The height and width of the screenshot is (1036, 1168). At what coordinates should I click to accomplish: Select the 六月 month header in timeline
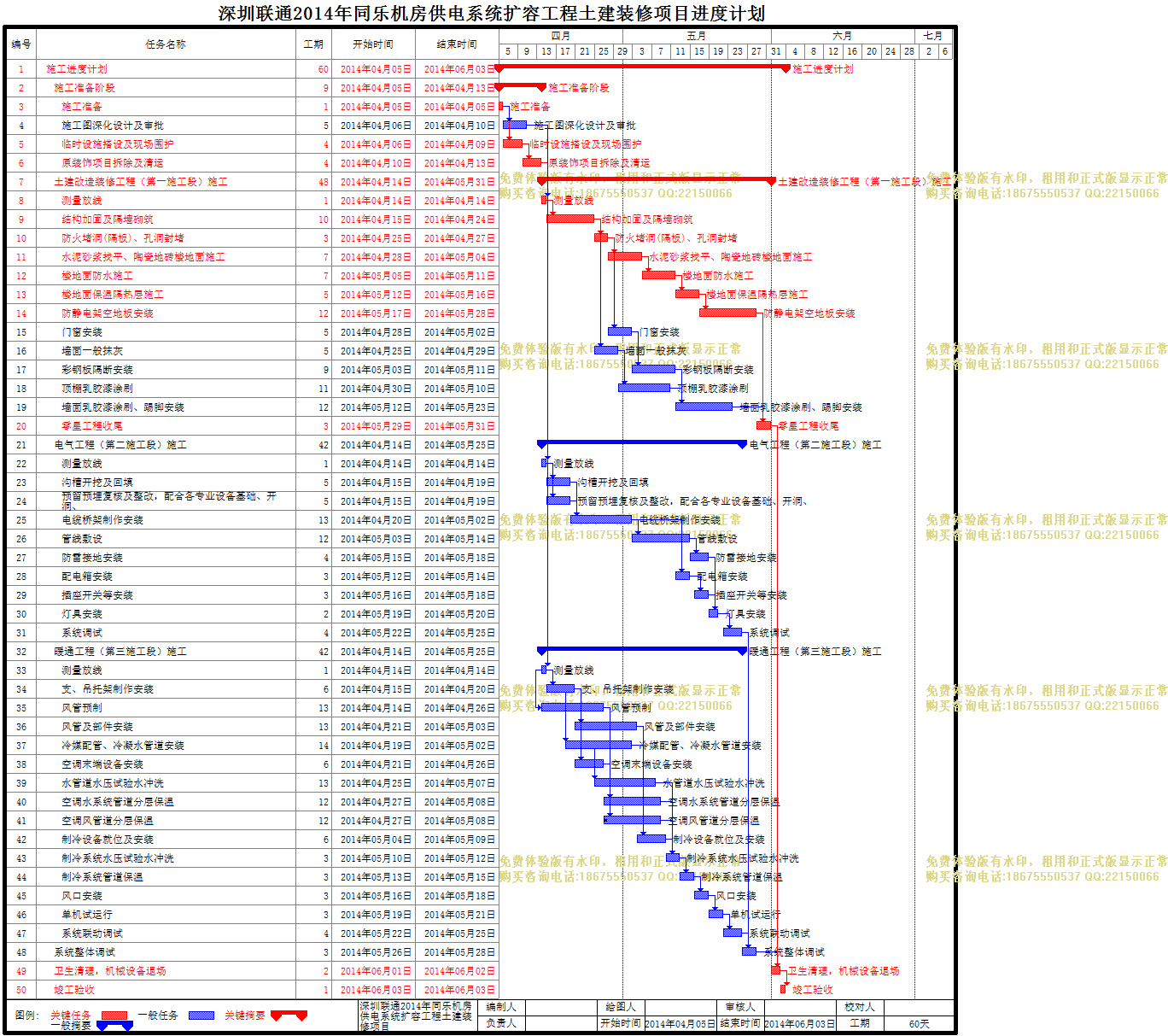click(x=843, y=36)
